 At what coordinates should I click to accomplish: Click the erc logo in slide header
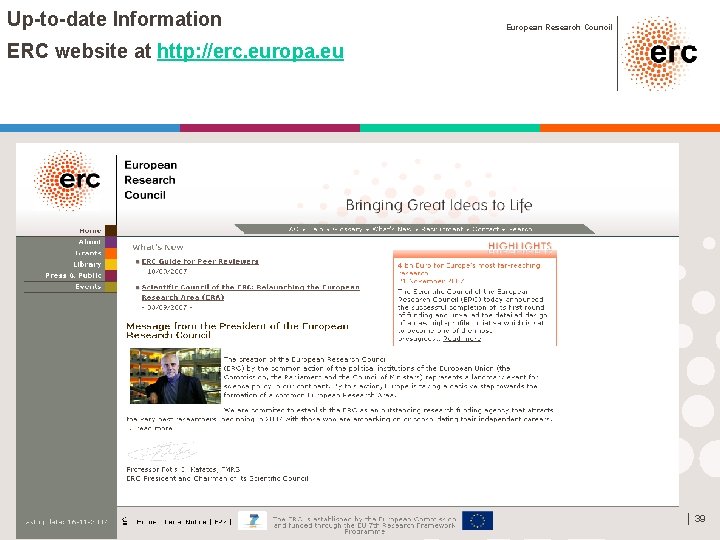coord(660,53)
